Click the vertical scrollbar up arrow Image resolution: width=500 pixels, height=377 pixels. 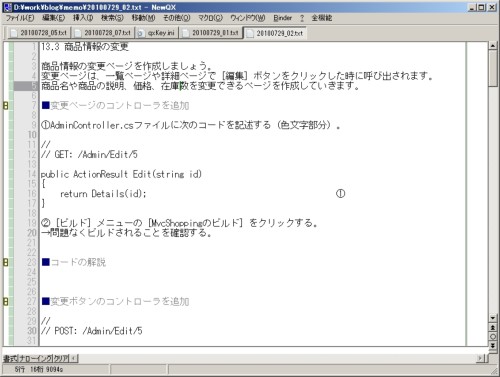coord(493,46)
